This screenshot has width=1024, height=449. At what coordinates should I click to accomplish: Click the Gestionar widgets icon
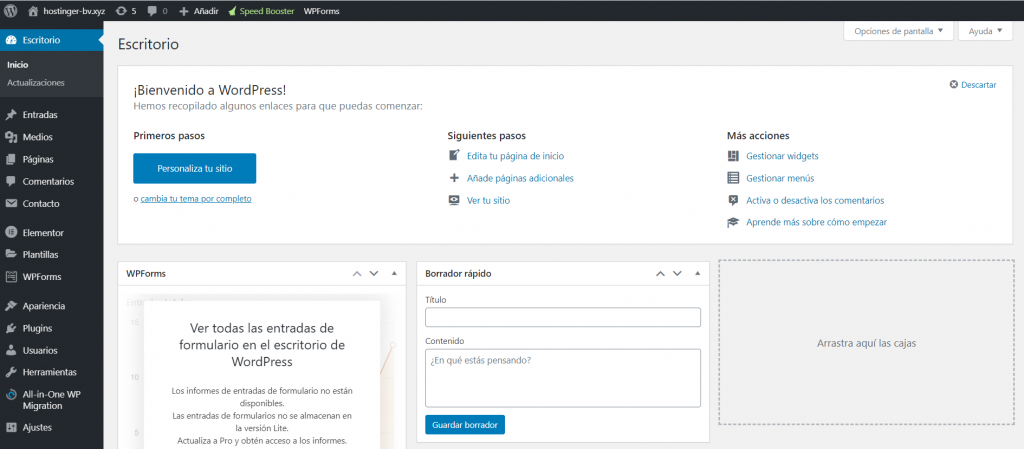tap(733, 156)
